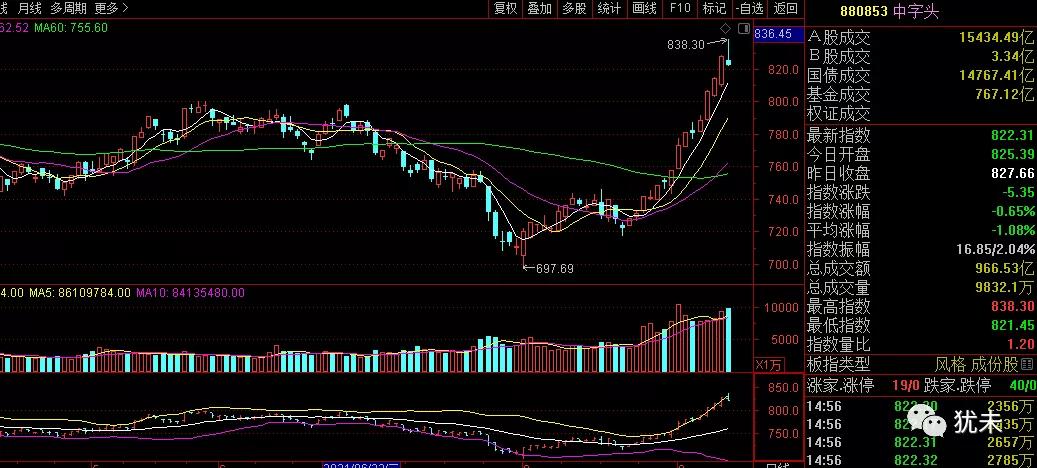This screenshot has height=468, width=1037.
Task: Click the B股成交 row
Action: tap(921, 57)
